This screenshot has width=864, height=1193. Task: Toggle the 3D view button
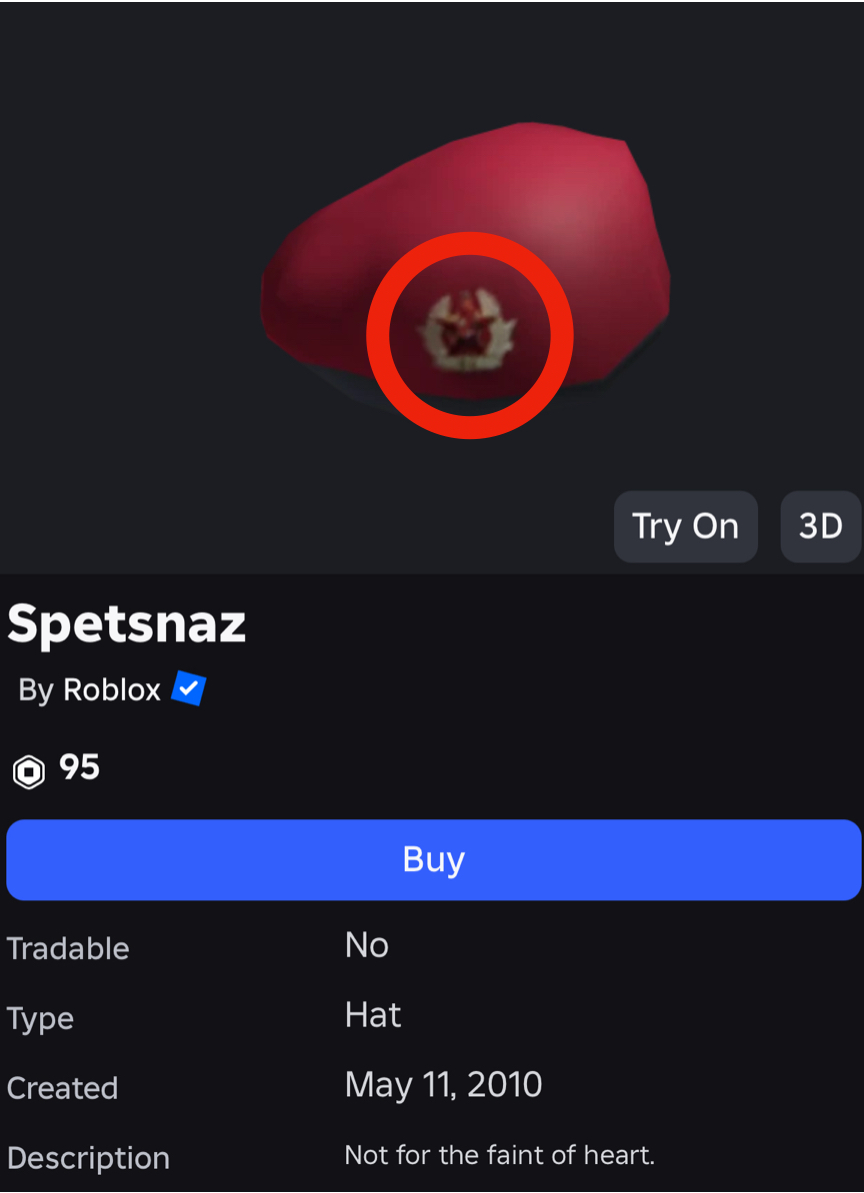pyautogui.click(x=820, y=527)
